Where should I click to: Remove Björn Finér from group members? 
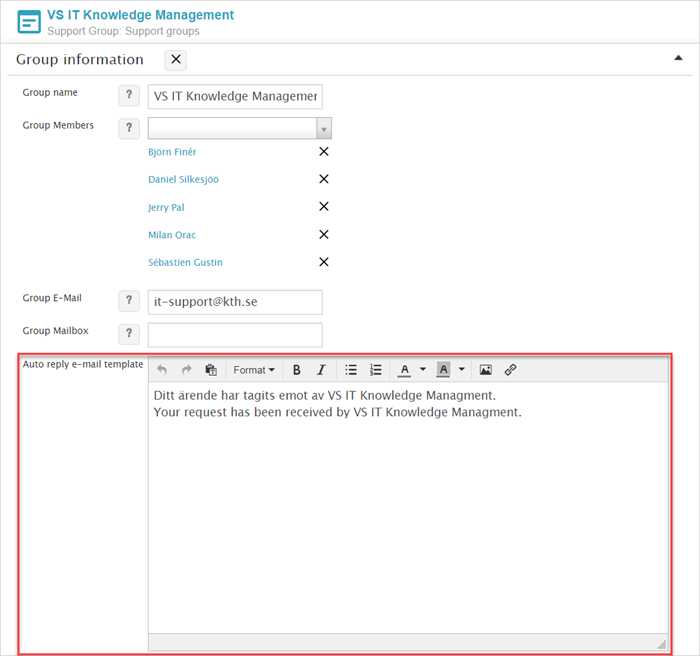(324, 152)
